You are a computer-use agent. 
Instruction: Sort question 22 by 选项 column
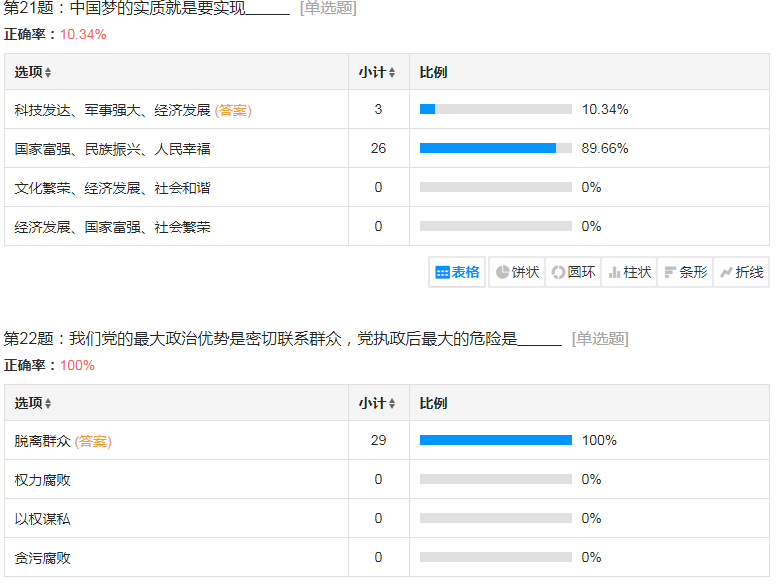33,403
